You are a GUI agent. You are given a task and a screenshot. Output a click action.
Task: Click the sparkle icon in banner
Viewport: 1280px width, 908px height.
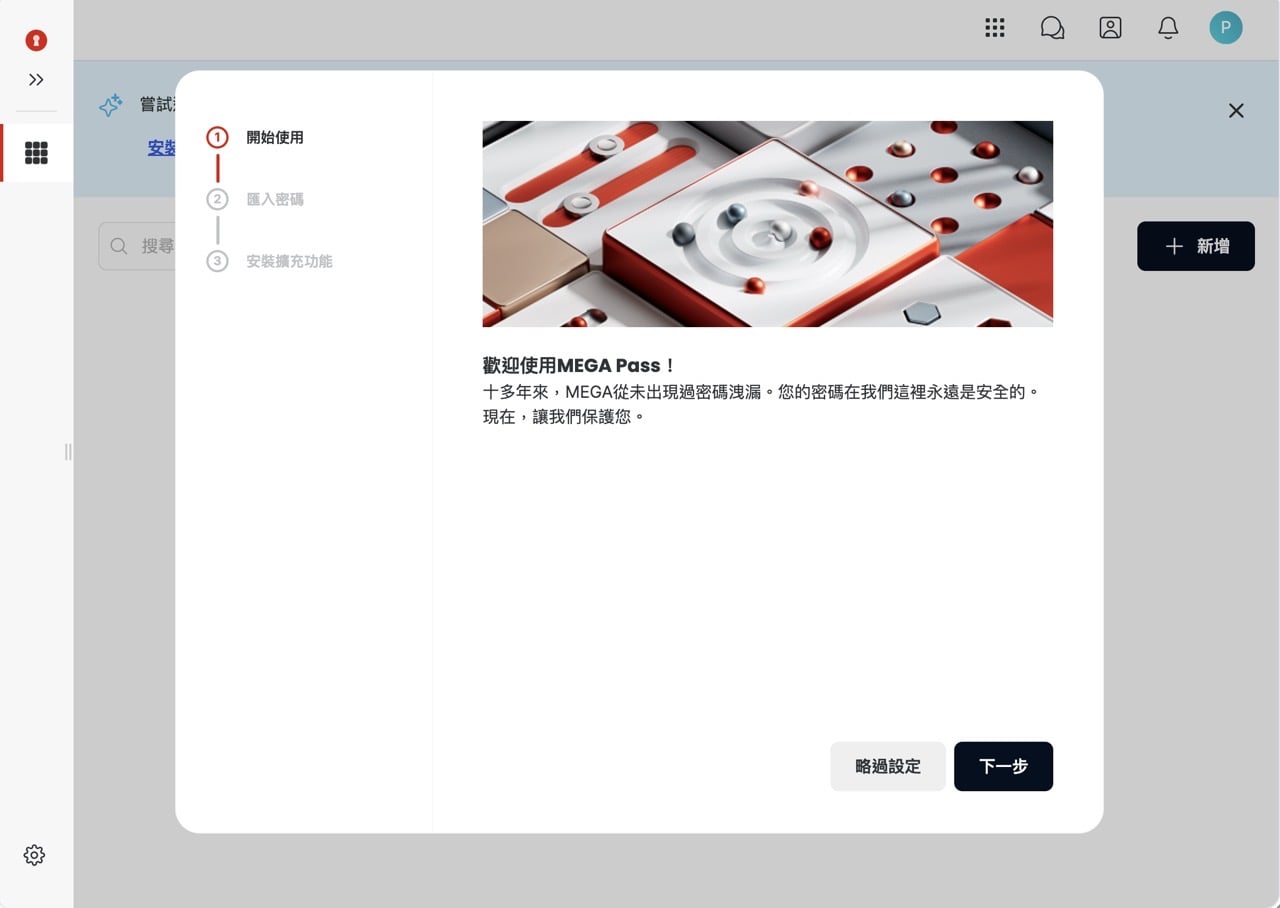click(x=111, y=105)
